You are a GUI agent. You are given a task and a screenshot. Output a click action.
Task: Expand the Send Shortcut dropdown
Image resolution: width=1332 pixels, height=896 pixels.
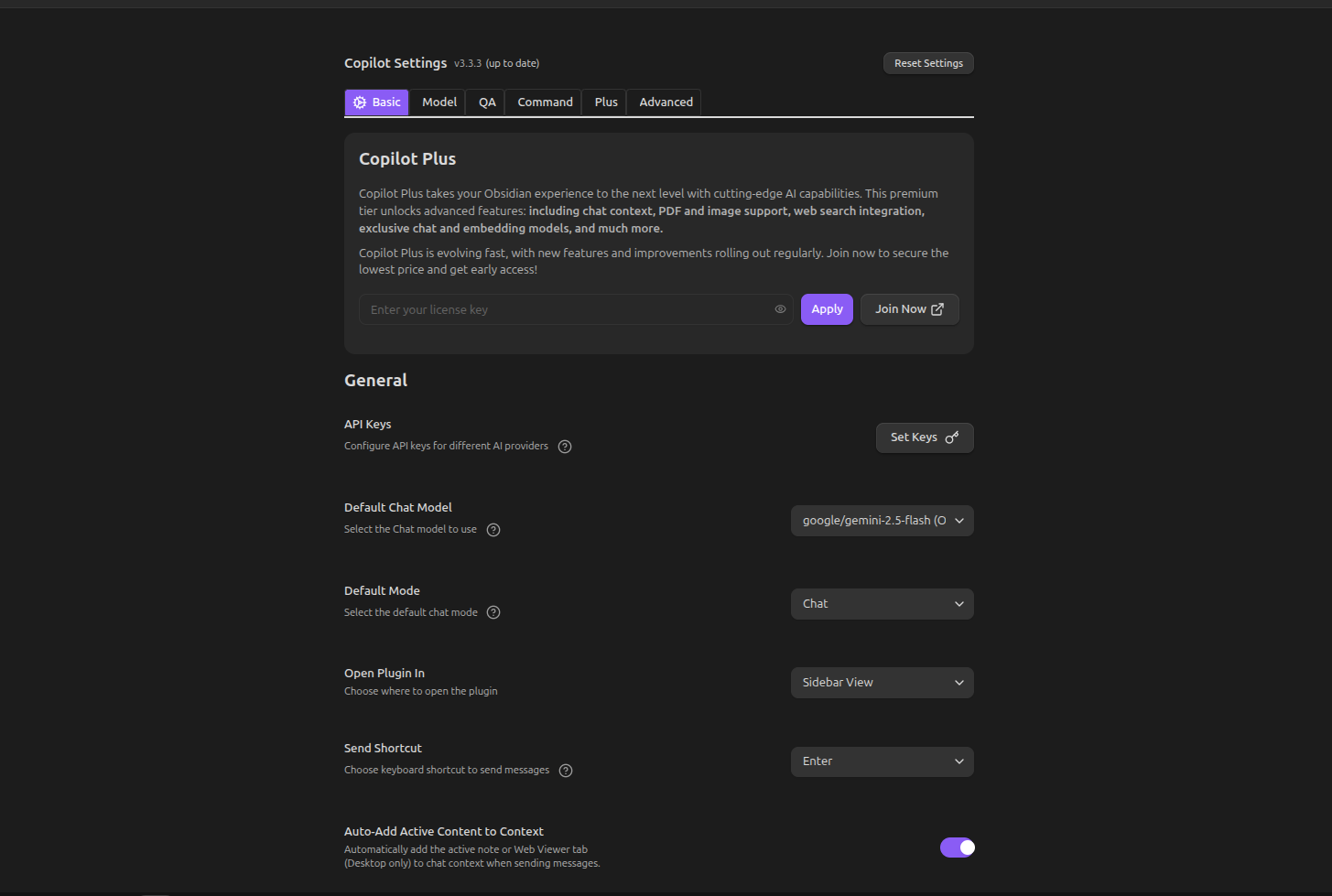(883, 761)
